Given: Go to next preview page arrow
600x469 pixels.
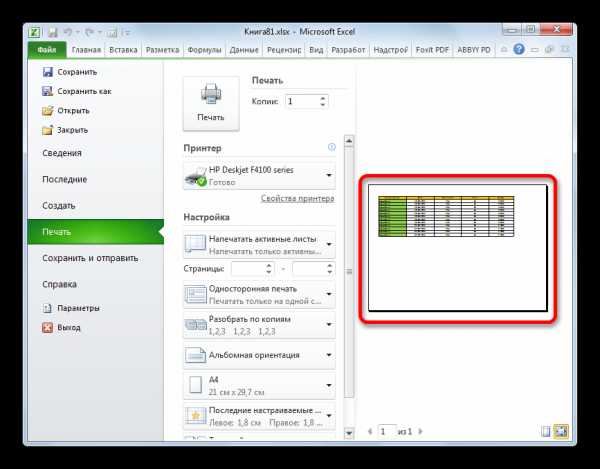Looking at the screenshot, I should click(x=420, y=432).
